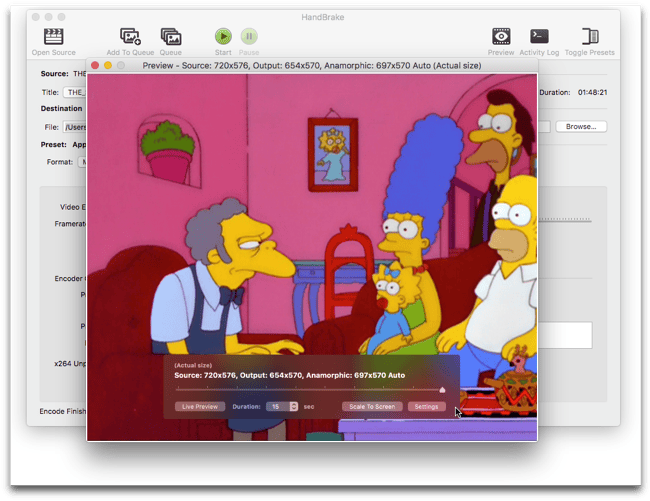Start encoding with the green play button
This screenshot has width=650, height=501.
[x=223, y=36]
